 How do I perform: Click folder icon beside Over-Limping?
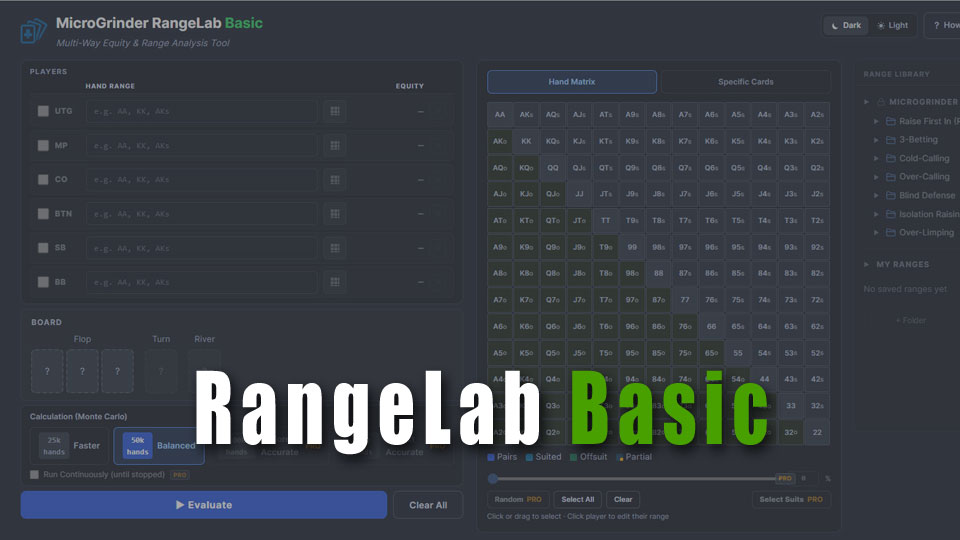pyautogui.click(x=891, y=233)
